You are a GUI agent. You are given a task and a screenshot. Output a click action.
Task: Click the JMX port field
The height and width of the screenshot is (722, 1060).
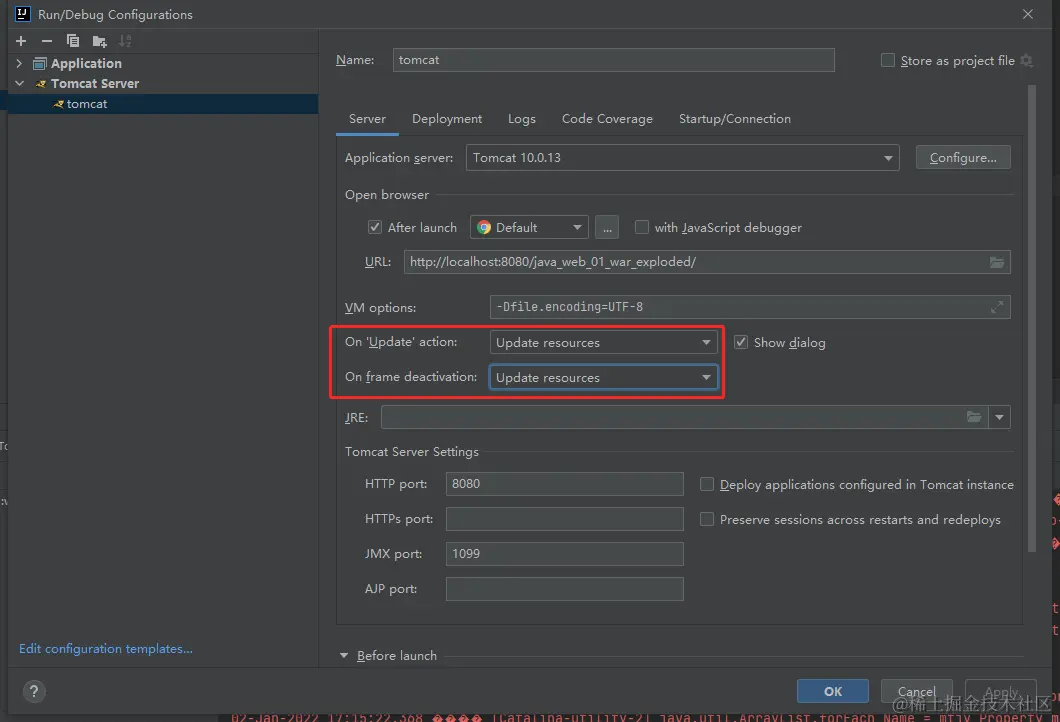(x=564, y=554)
